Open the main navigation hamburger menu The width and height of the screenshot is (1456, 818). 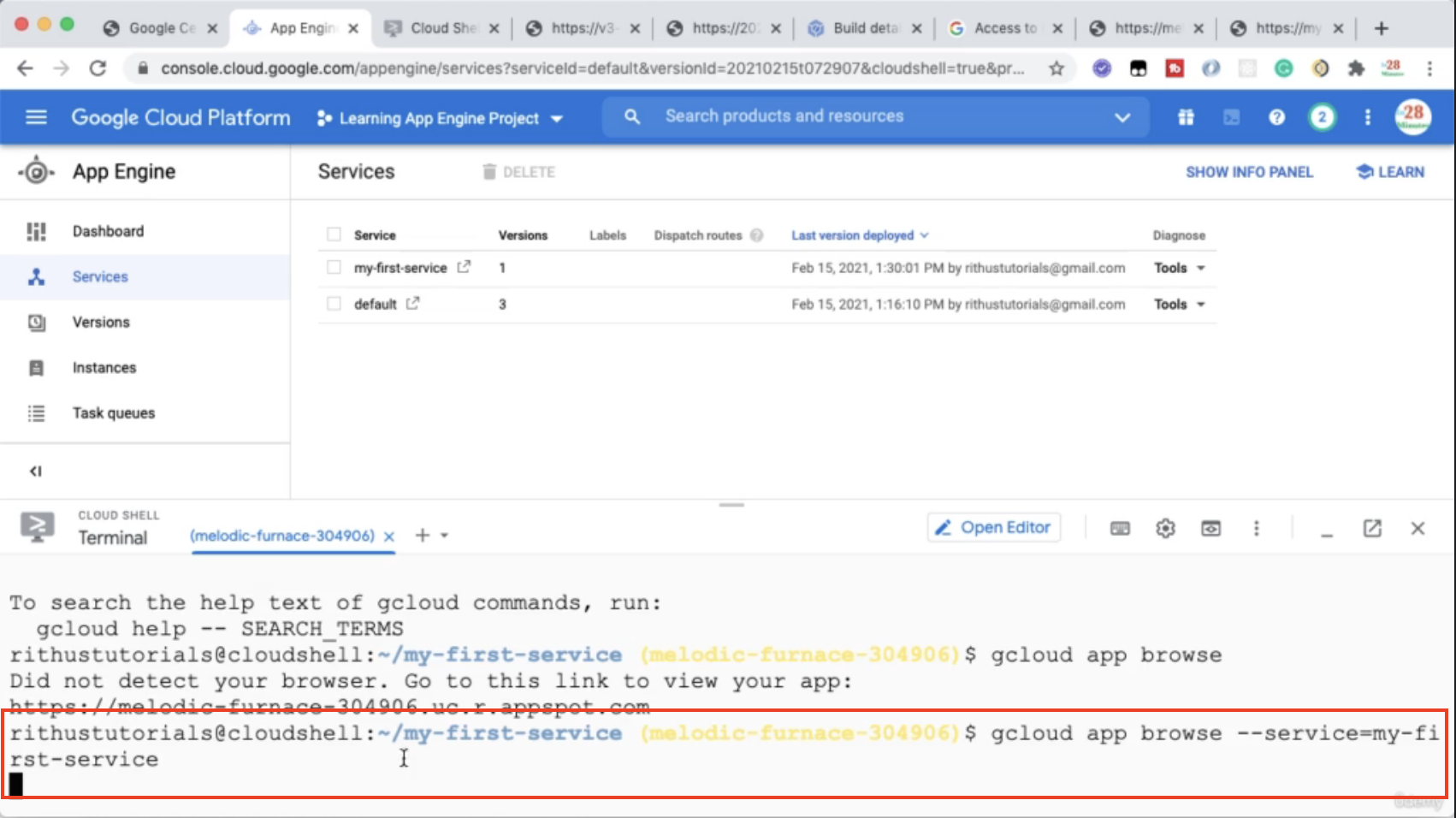[36, 117]
